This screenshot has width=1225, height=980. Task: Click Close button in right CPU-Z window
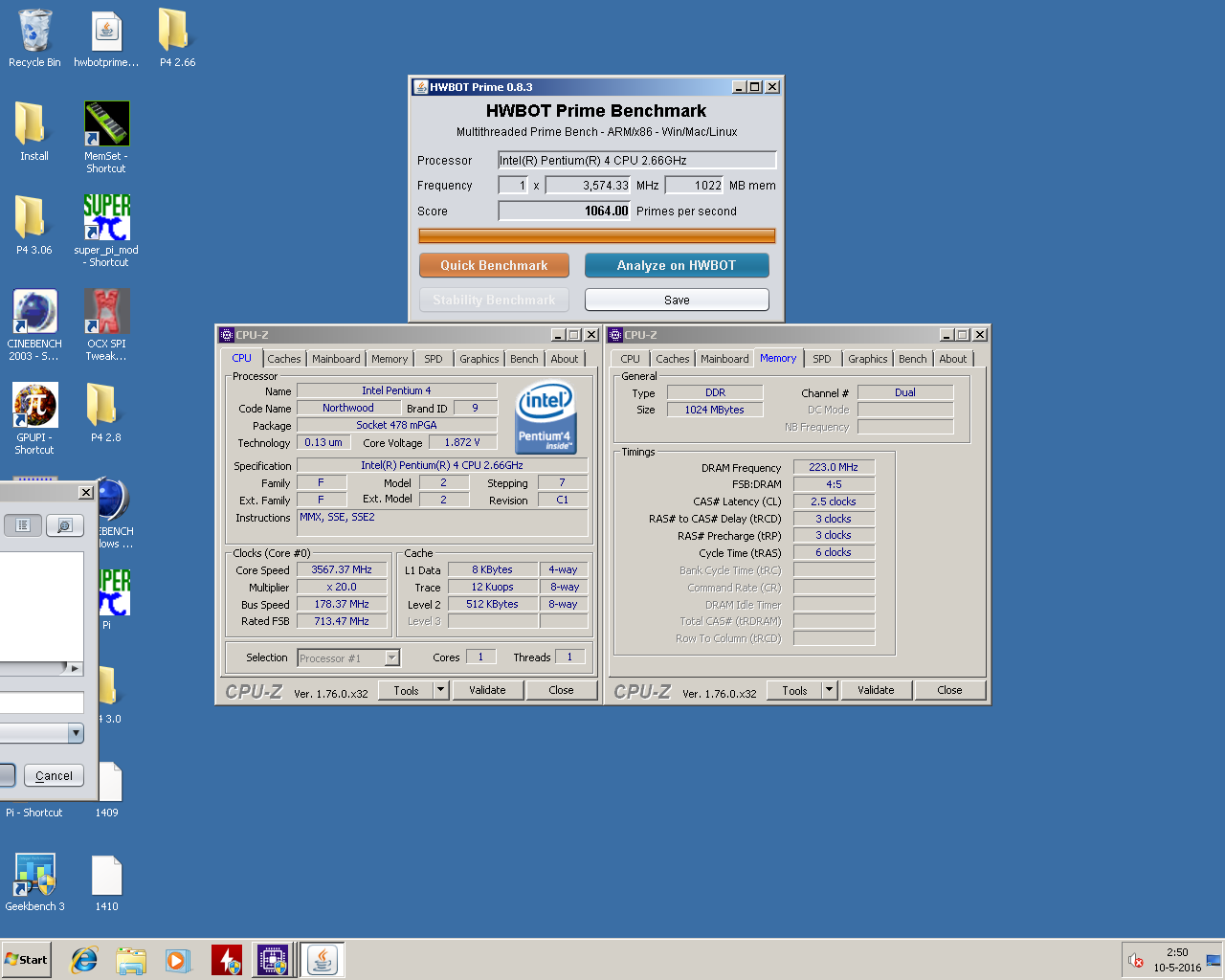pos(950,690)
